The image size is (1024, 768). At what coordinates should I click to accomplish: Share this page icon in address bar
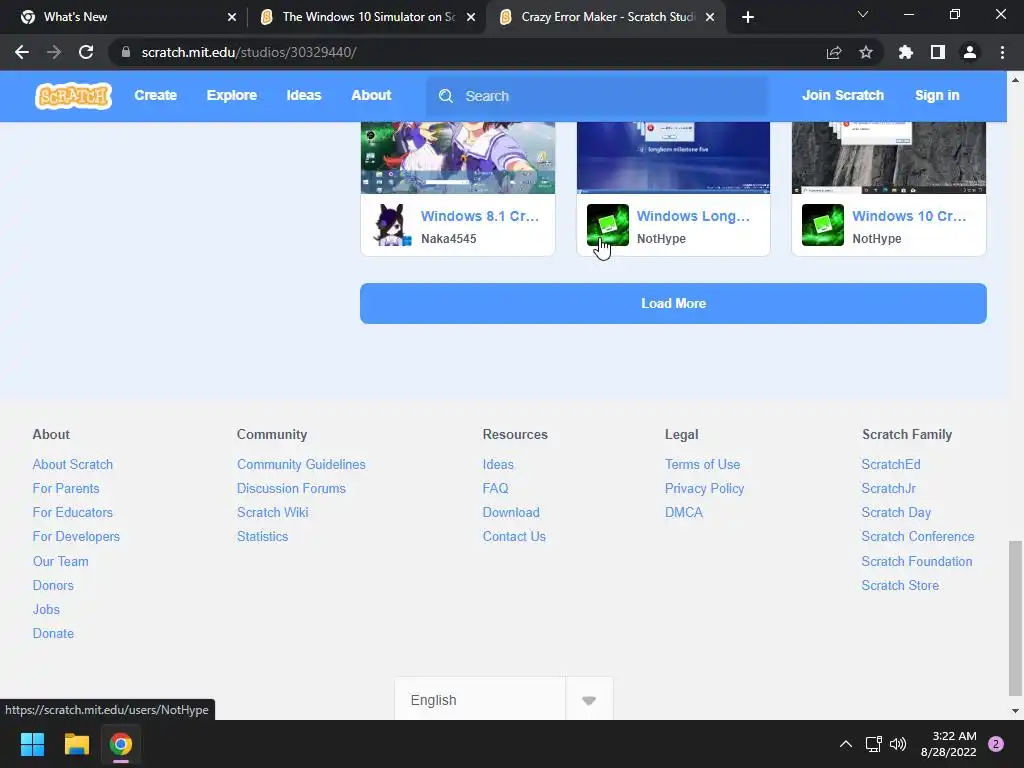click(833, 52)
